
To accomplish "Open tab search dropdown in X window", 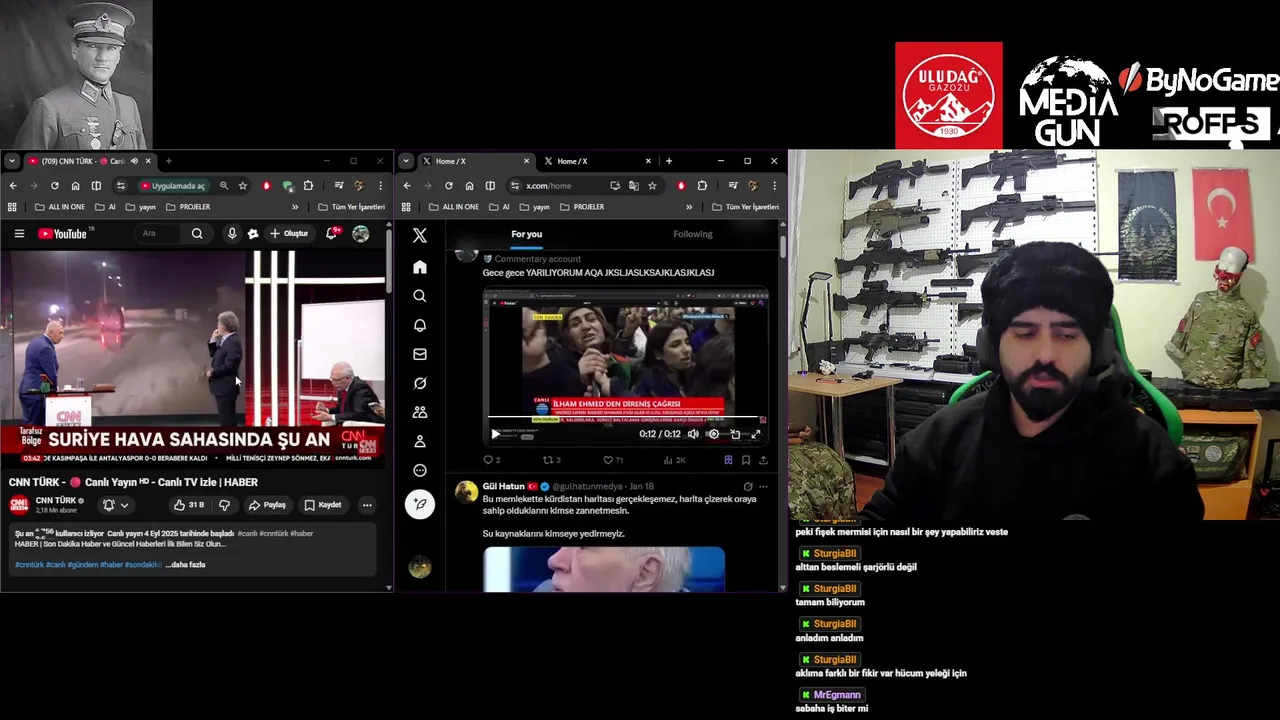I will pyautogui.click(x=405, y=161).
